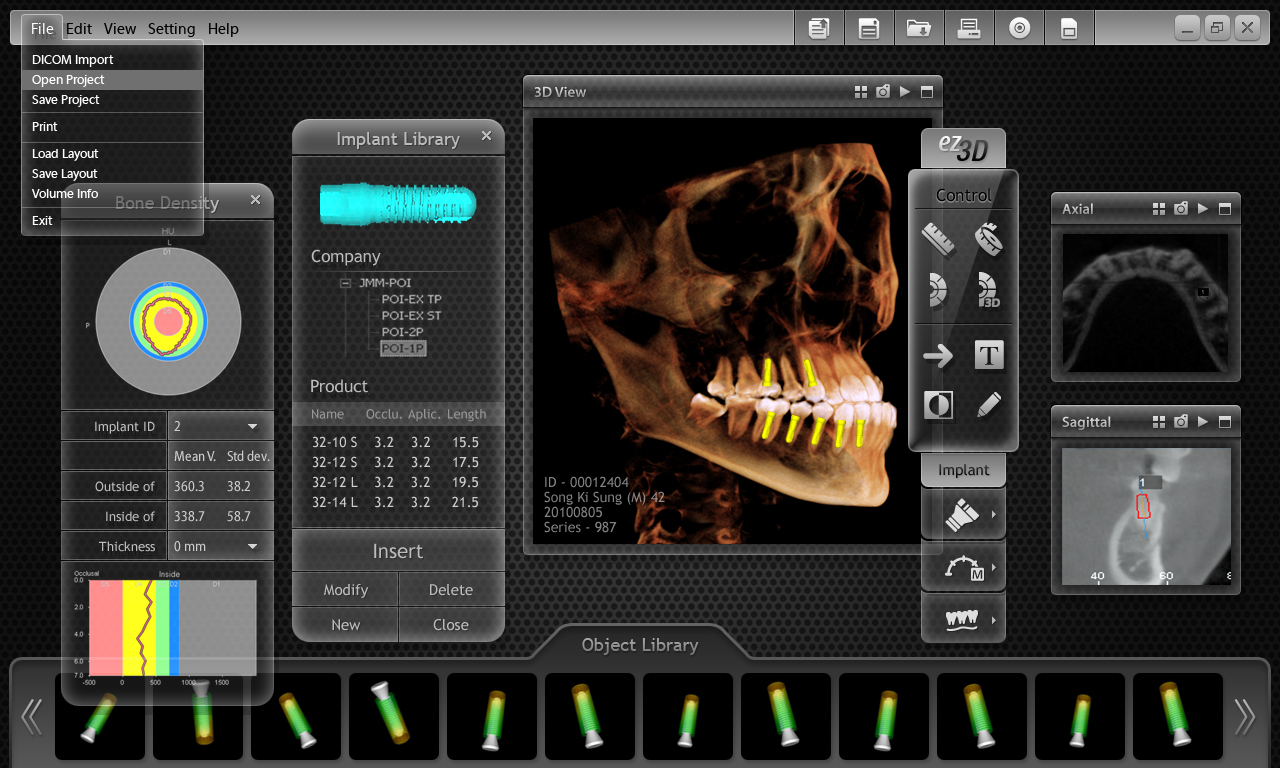Select POI-2P in company tree

pos(403,331)
